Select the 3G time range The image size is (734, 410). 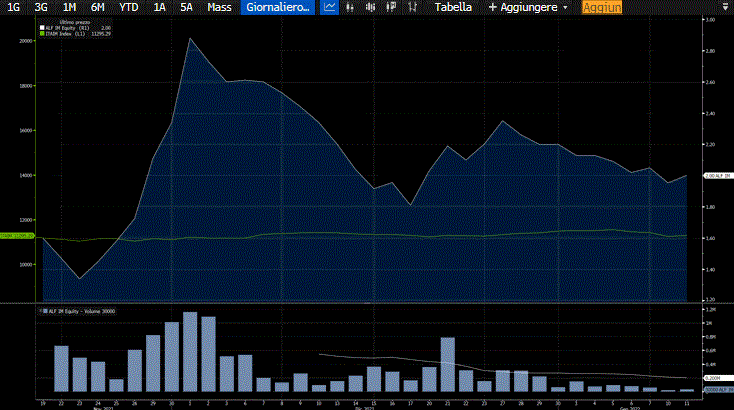[41, 7]
